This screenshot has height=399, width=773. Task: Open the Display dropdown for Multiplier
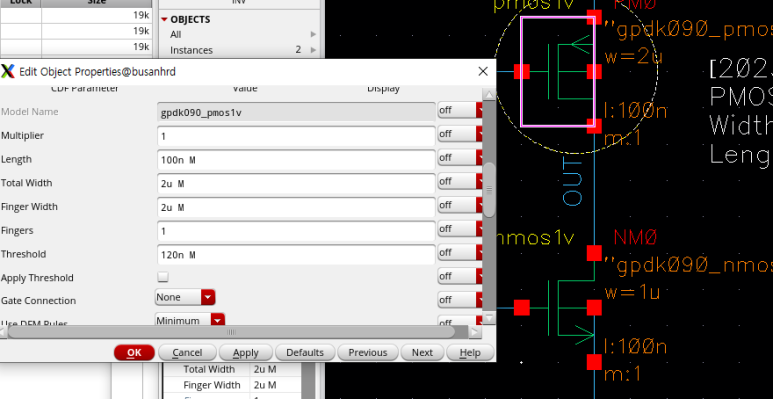460,134
